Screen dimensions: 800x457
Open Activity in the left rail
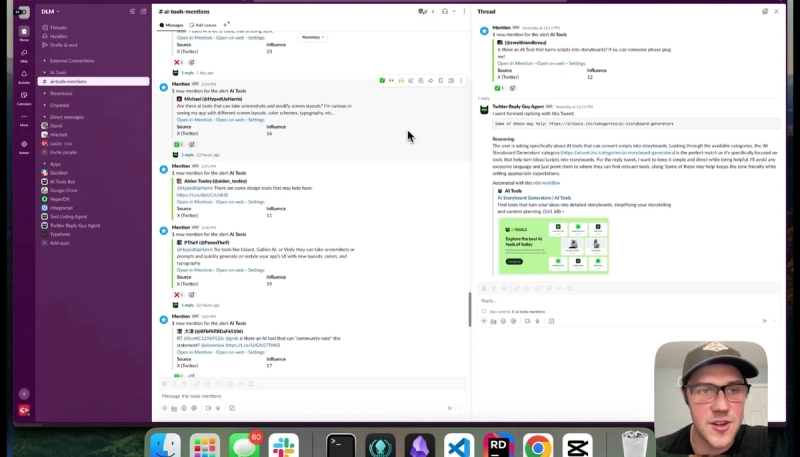(24, 77)
